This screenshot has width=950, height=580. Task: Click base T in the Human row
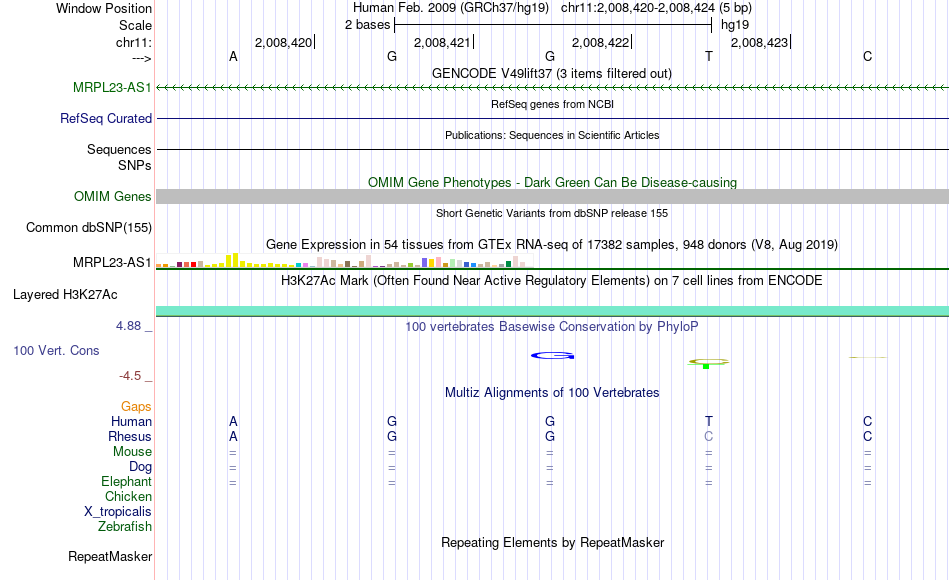(709, 421)
